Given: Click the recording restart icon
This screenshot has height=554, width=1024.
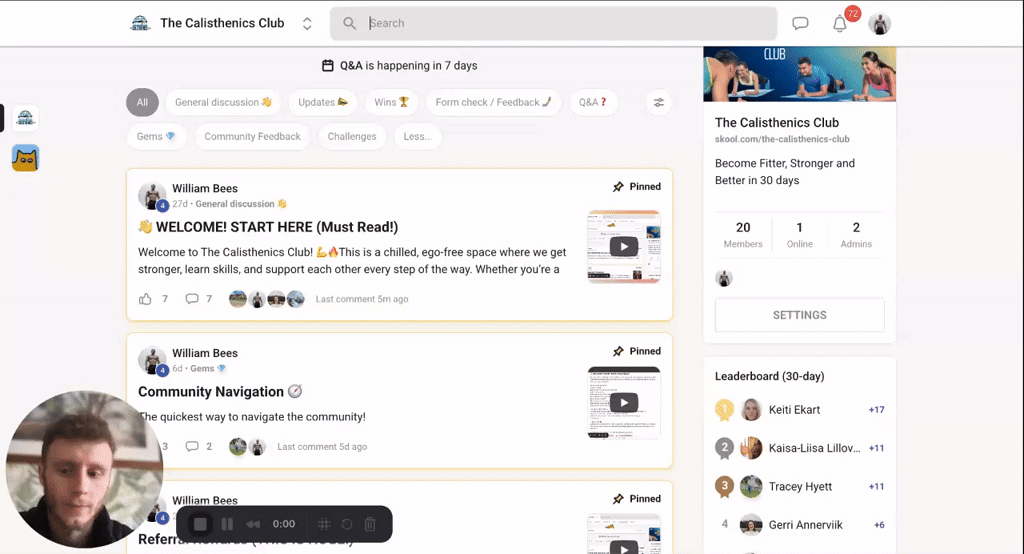Looking at the screenshot, I should pos(347,524).
